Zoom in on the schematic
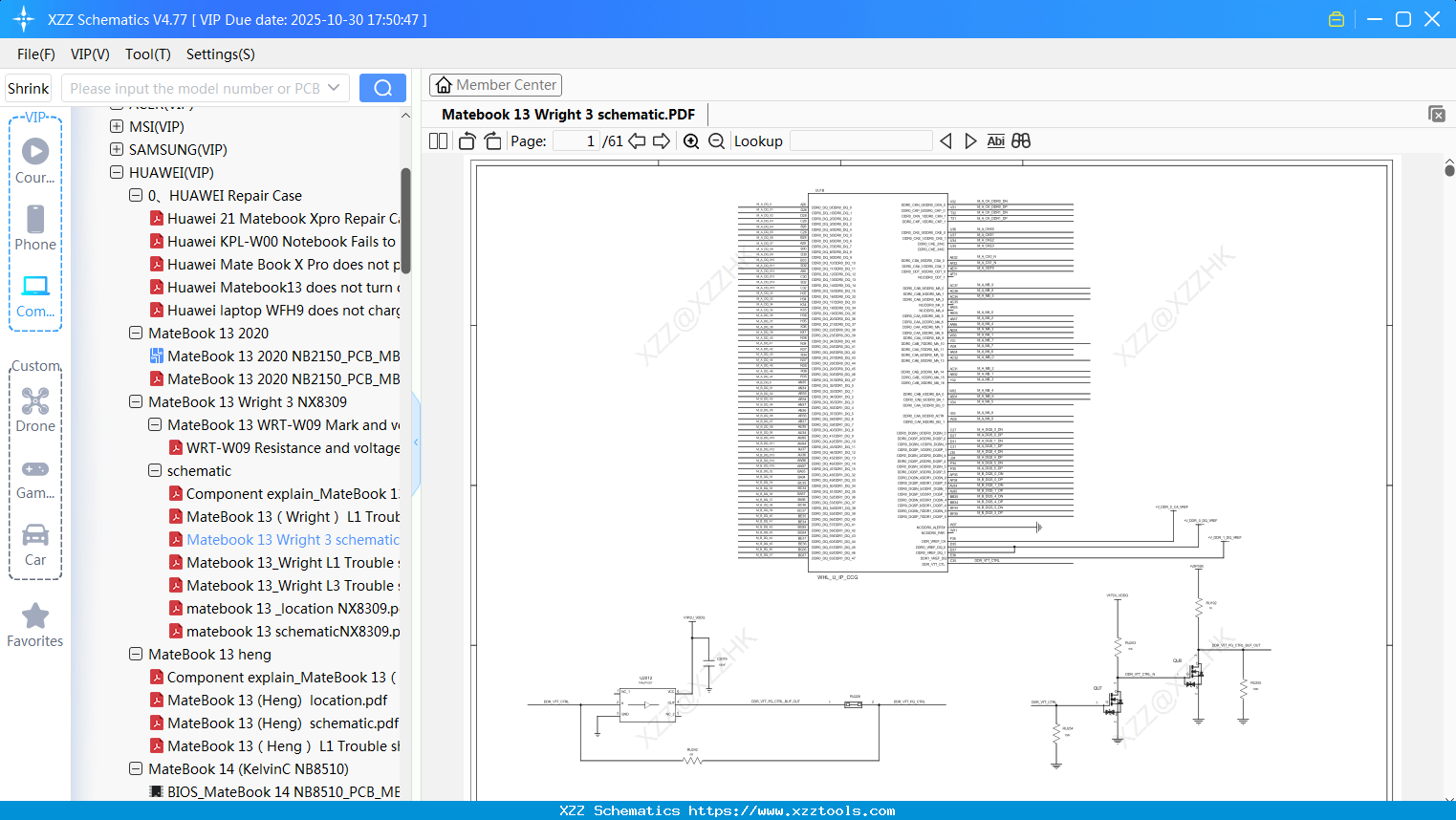The height and width of the screenshot is (820, 1456). (691, 141)
